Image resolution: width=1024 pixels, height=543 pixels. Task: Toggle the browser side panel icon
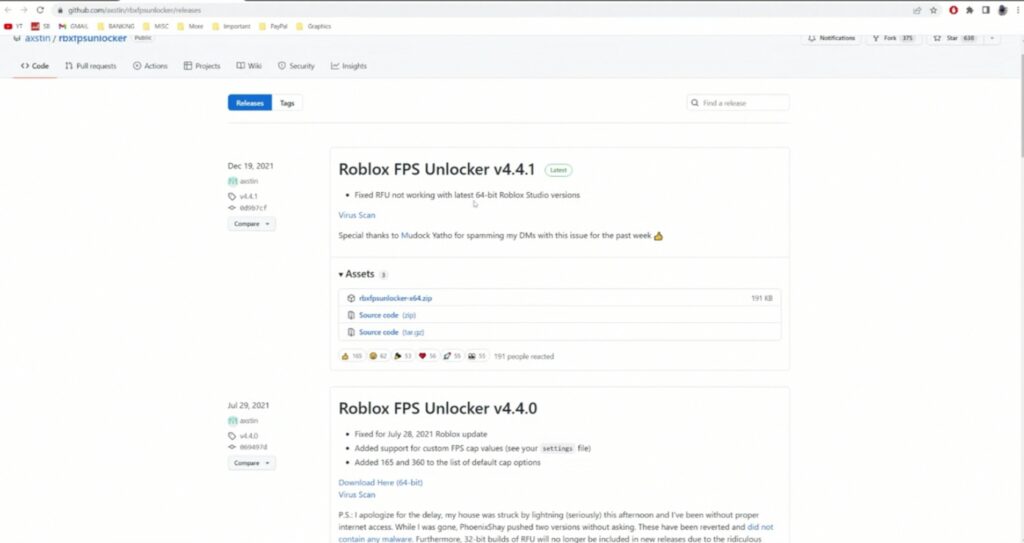tap(985, 10)
